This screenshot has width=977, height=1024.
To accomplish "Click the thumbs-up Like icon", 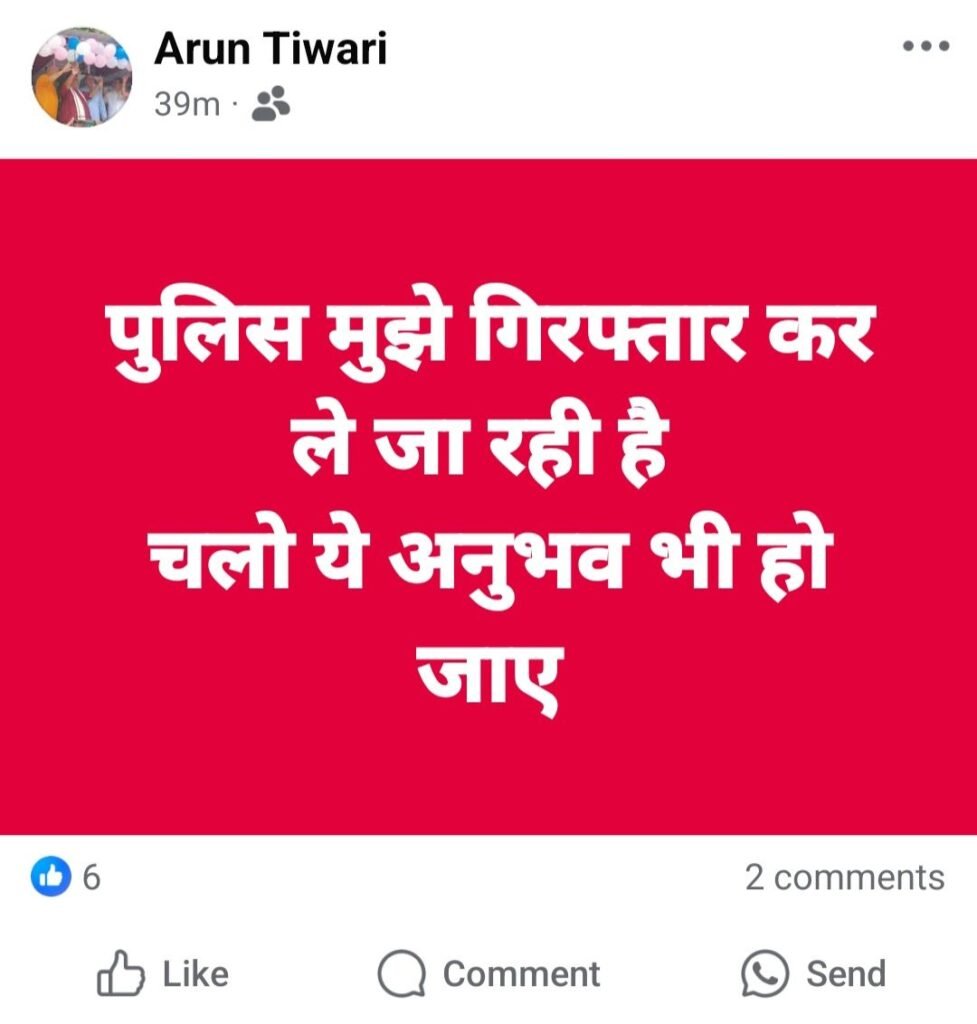I will point(120,973).
